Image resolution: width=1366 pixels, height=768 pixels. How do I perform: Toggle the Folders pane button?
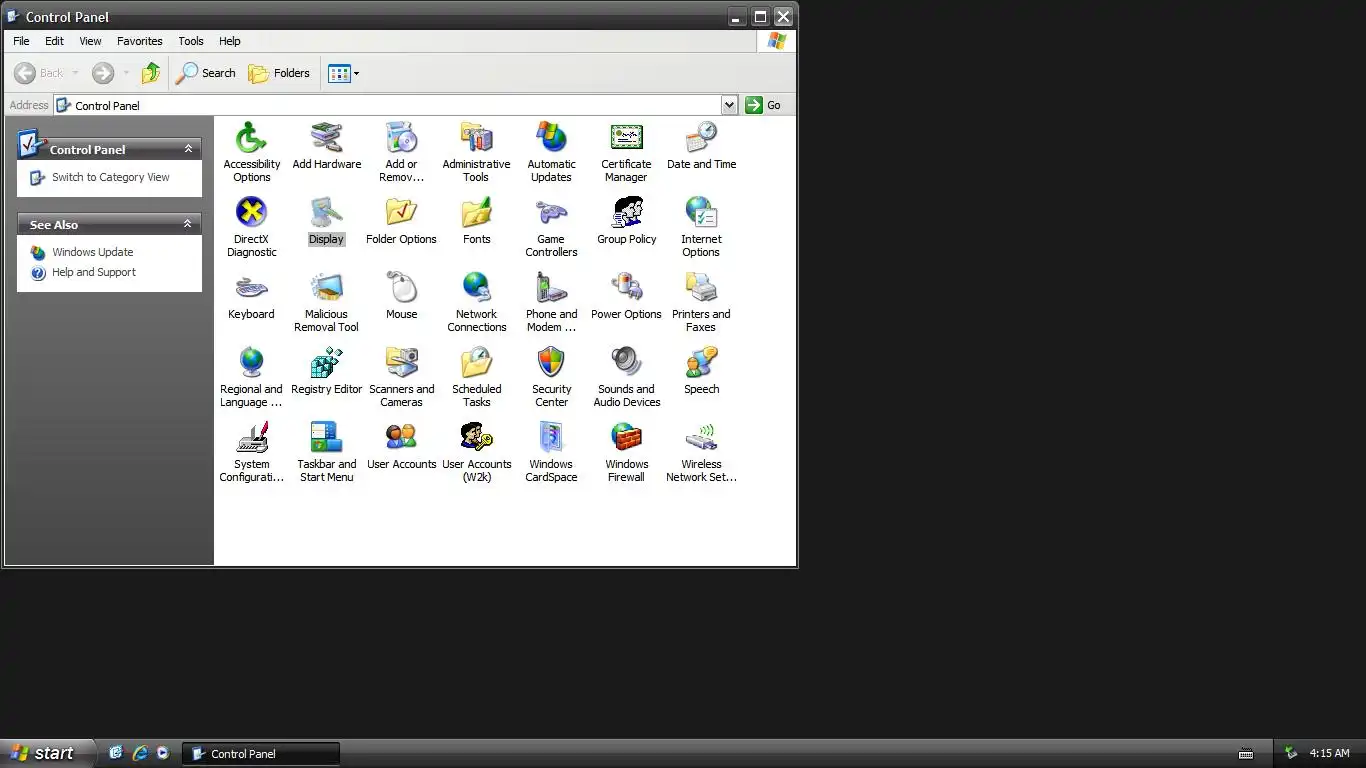click(x=279, y=73)
